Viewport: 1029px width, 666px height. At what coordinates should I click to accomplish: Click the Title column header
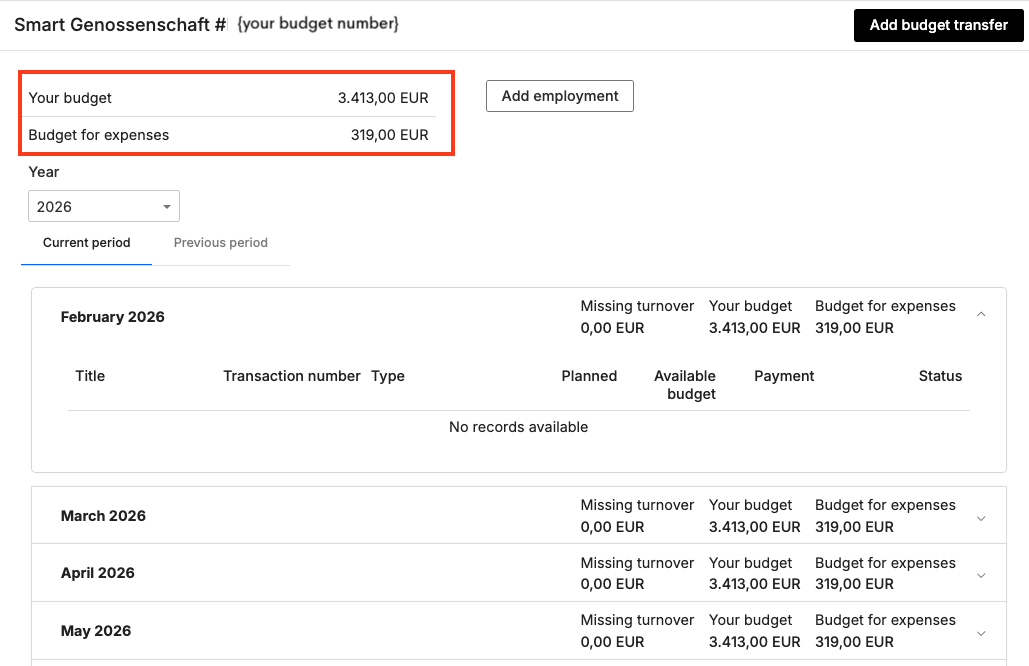click(x=90, y=377)
